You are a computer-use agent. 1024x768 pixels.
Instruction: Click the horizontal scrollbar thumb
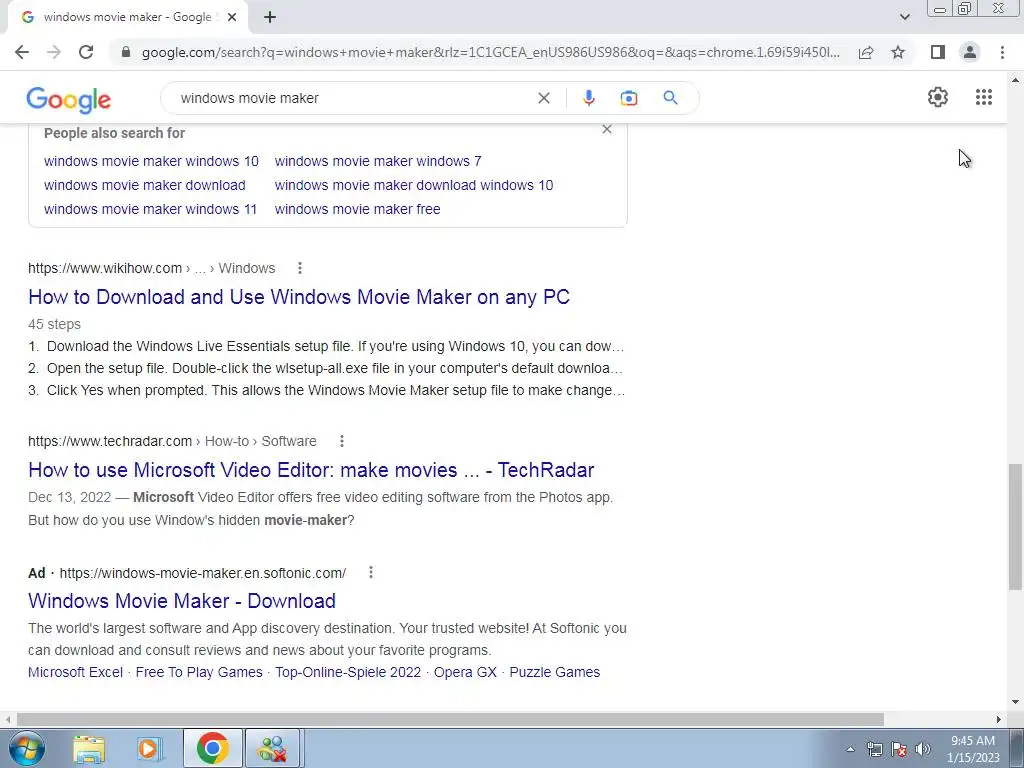pyautogui.click(x=450, y=719)
